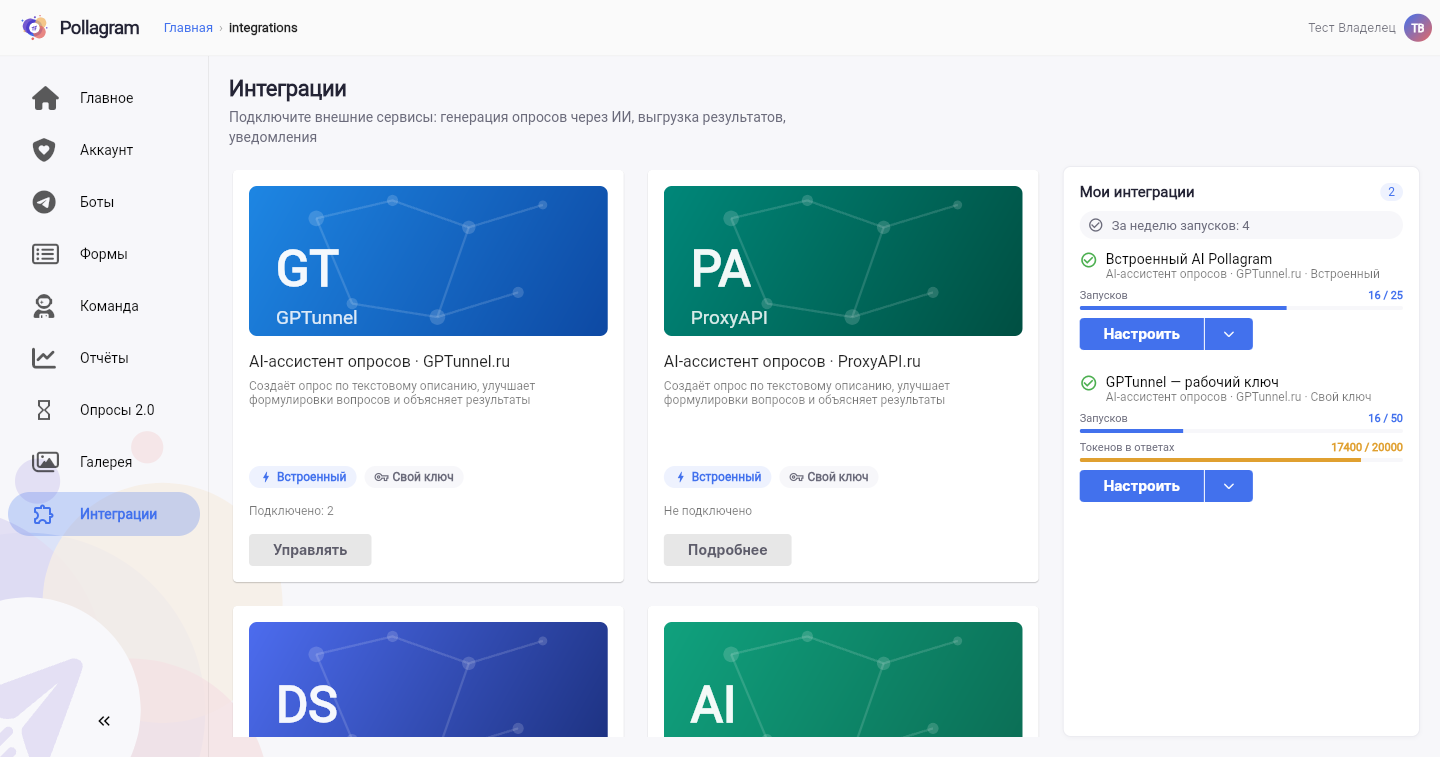Image resolution: width=1440 pixels, height=757 pixels.
Task: Click the Встроенный AI Pollagram title
Action: (x=1189, y=259)
